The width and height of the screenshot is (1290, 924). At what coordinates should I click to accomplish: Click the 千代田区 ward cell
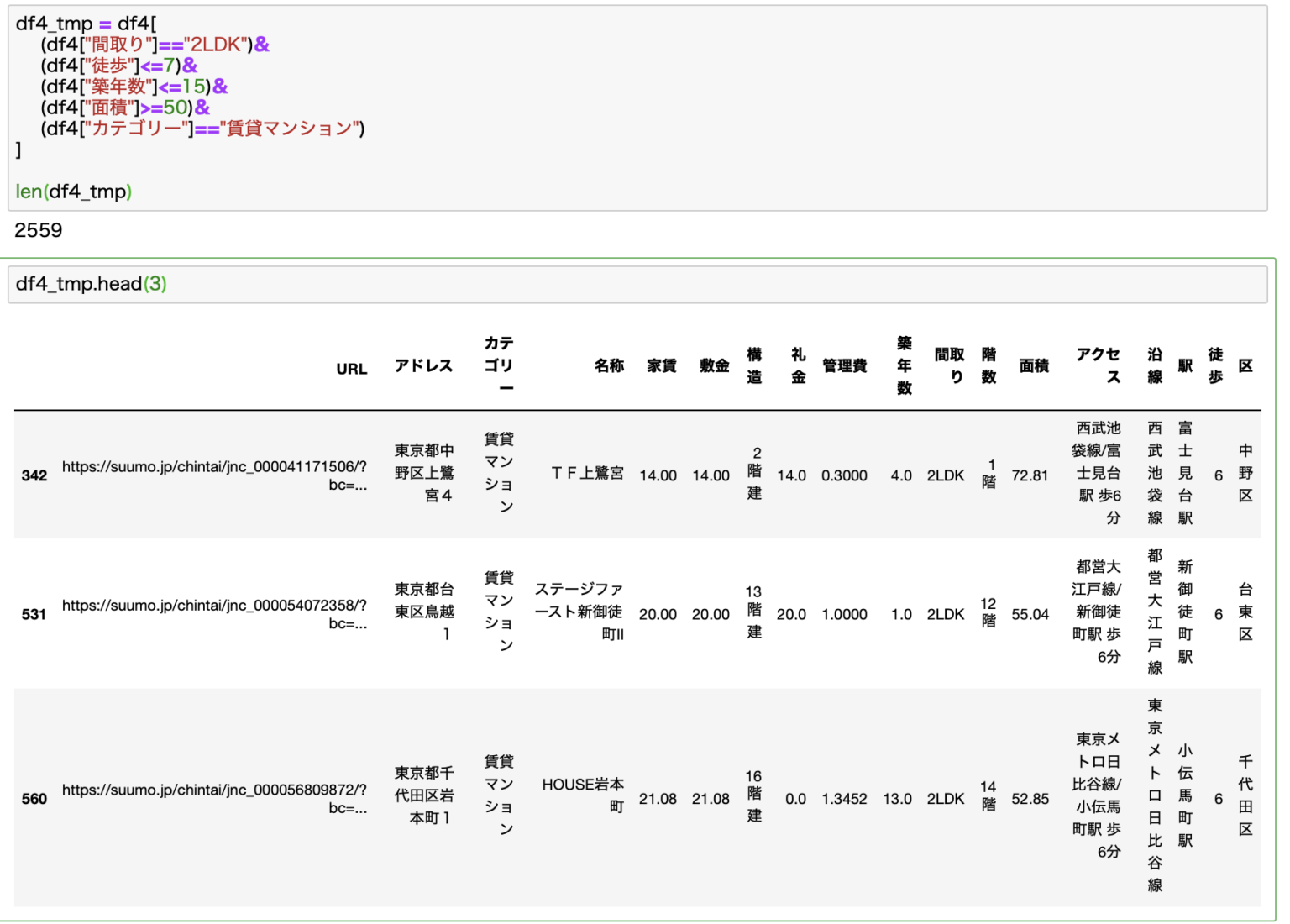(x=1245, y=795)
